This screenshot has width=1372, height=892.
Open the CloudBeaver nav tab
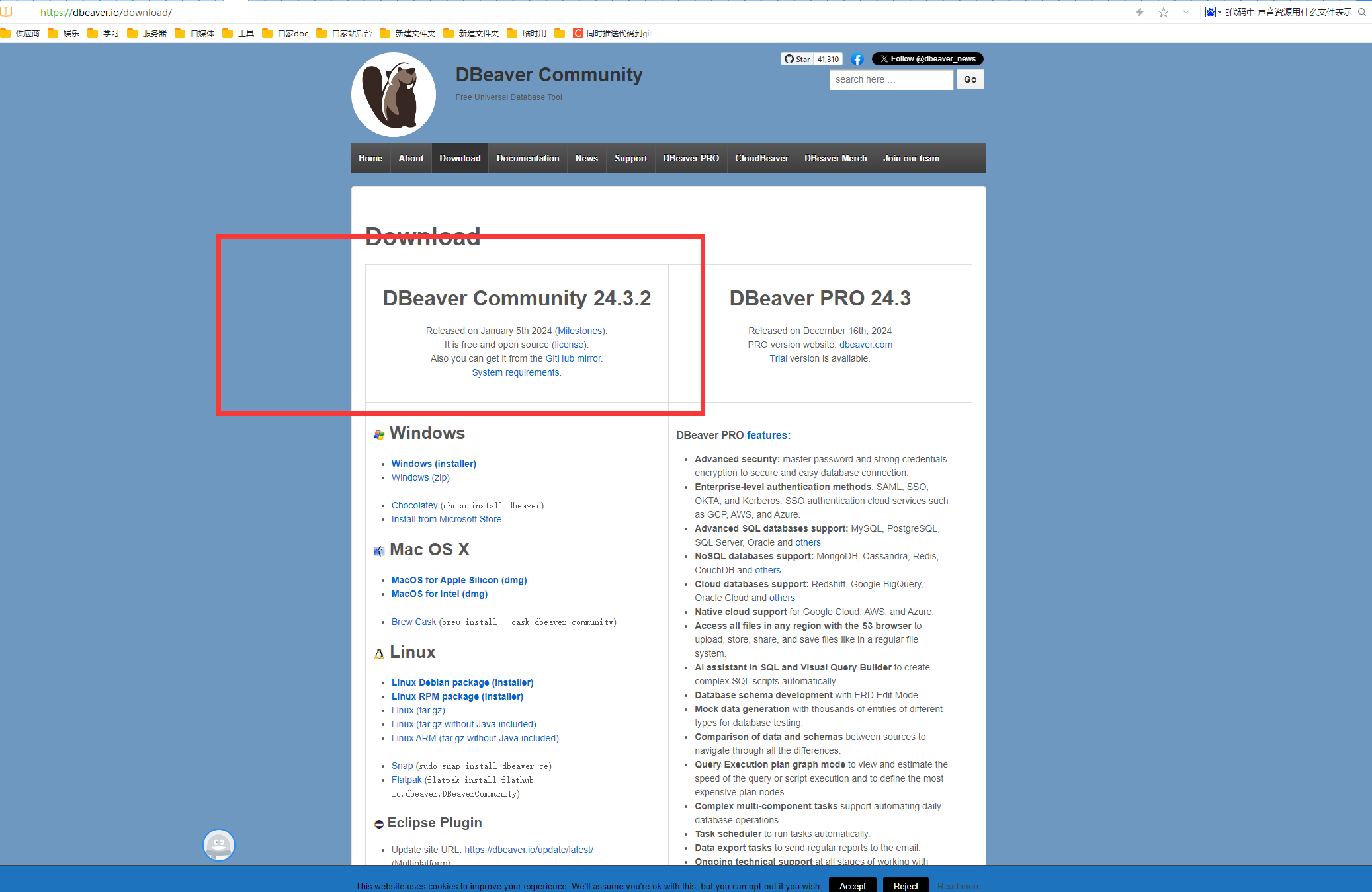coord(761,159)
